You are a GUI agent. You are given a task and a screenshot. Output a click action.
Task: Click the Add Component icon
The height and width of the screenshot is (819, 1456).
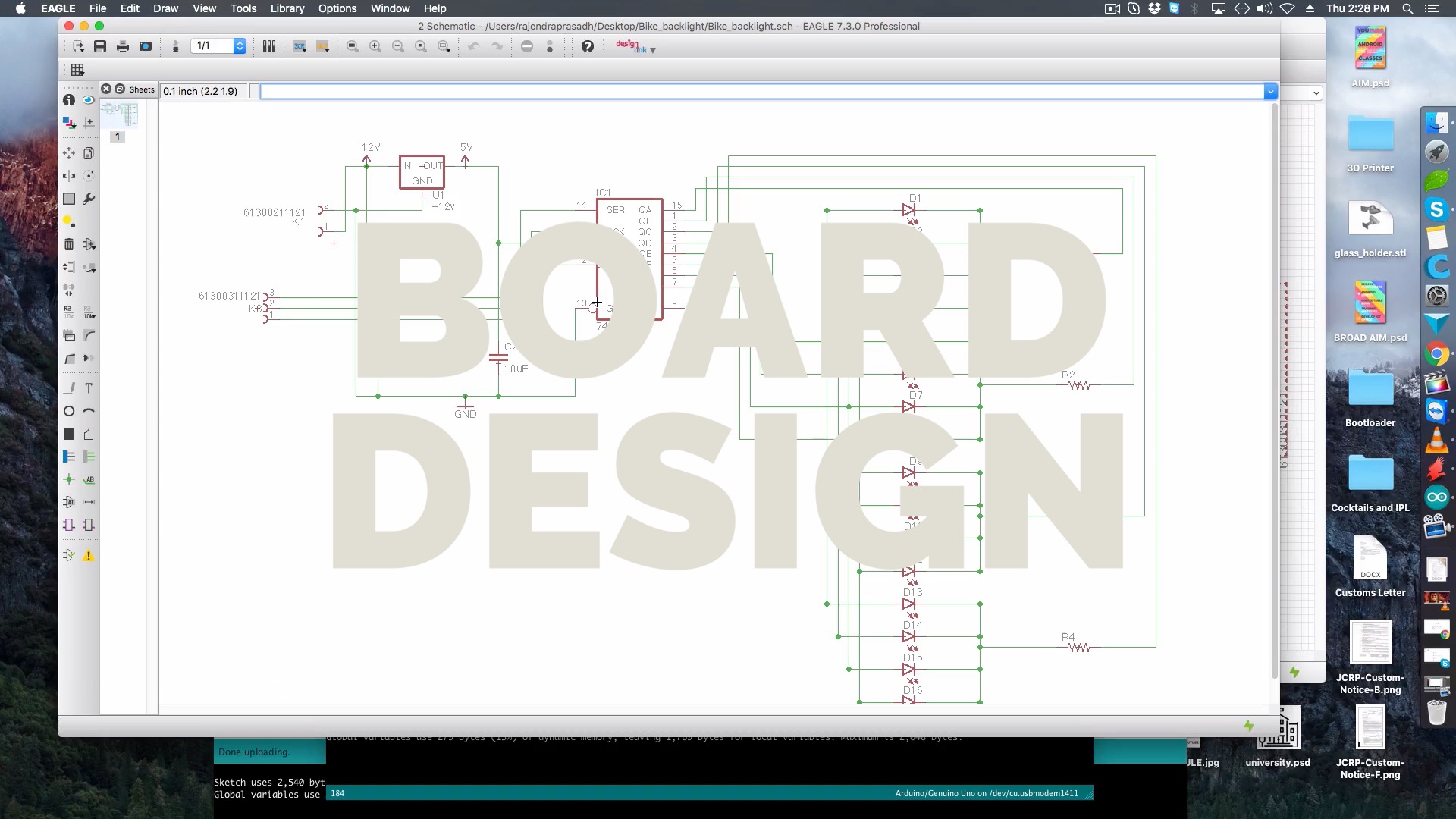(x=88, y=244)
